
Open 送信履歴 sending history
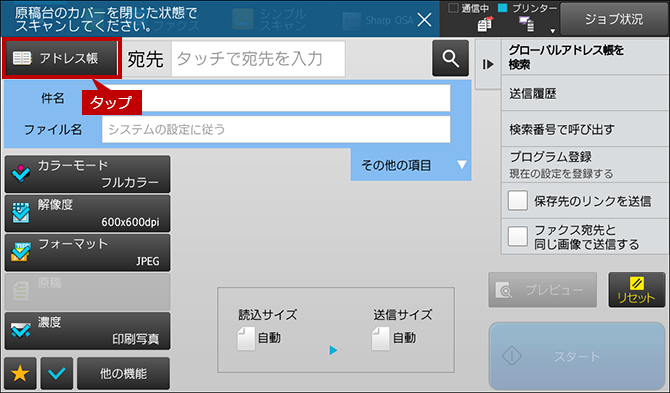[585, 93]
